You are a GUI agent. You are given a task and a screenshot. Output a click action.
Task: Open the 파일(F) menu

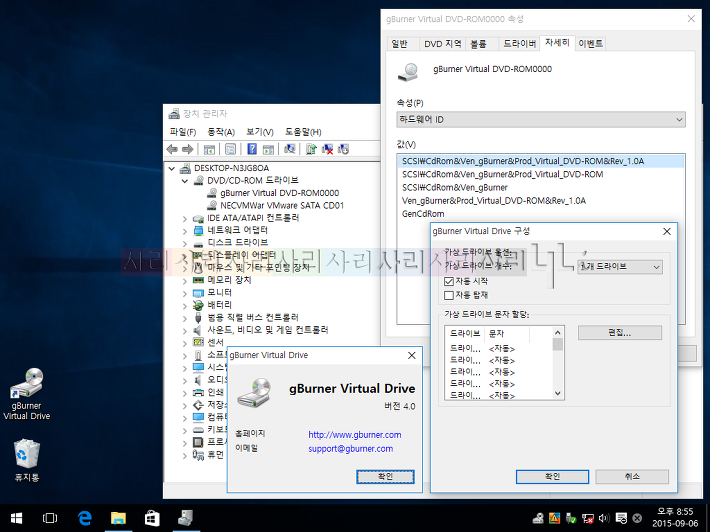coord(182,132)
